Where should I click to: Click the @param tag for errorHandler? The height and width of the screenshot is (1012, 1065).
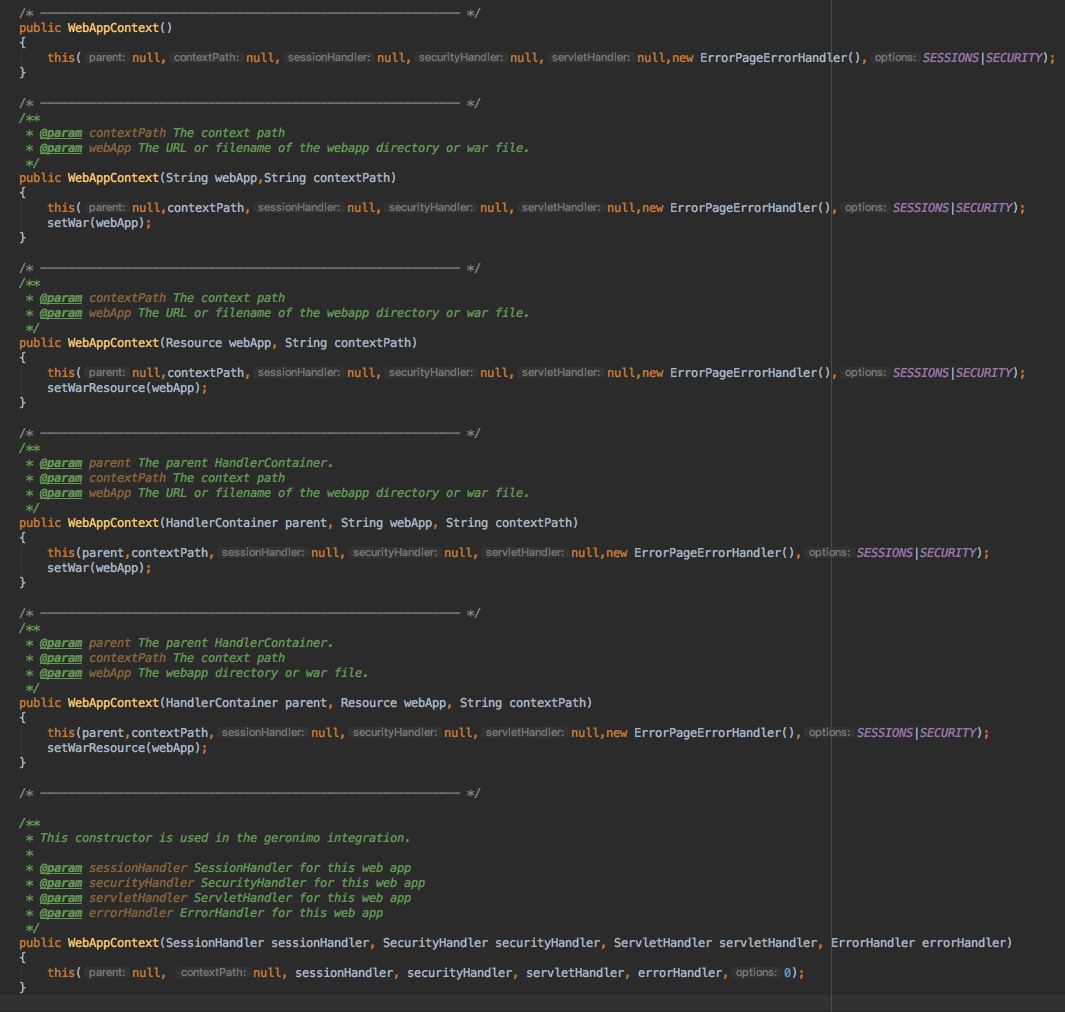(61, 913)
